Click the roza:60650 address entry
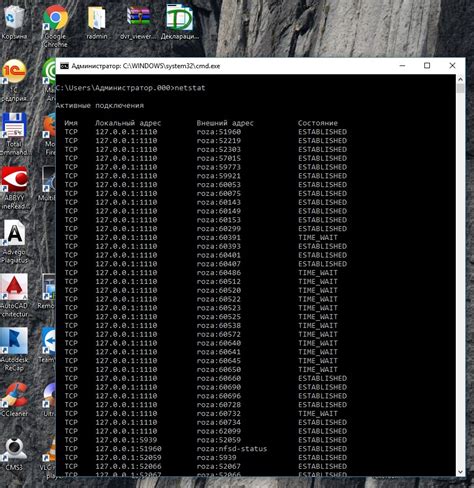The width and height of the screenshot is (474, 488). click(219, 369)
